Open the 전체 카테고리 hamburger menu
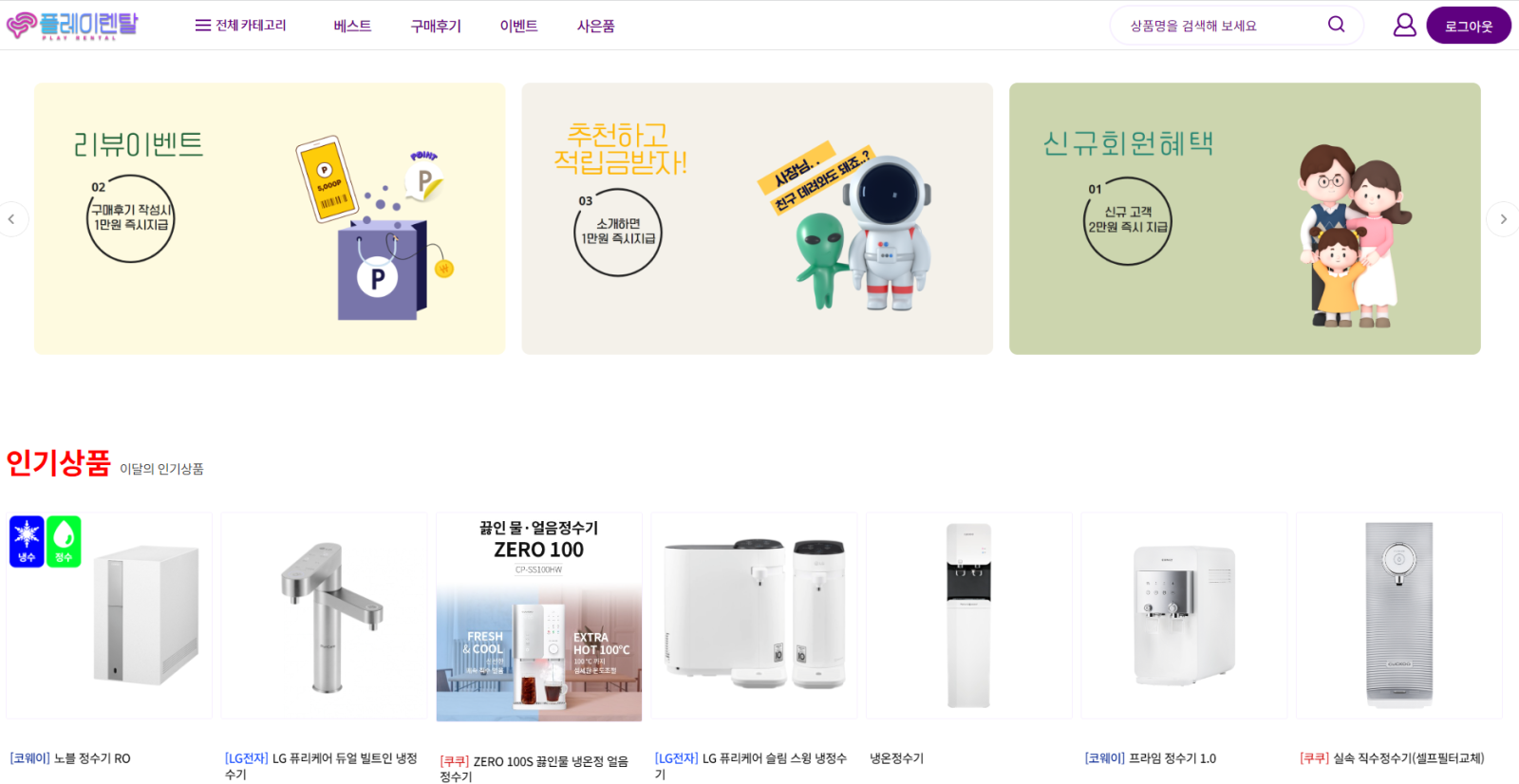Screen dimensions: 1519x784 (240, 26)
